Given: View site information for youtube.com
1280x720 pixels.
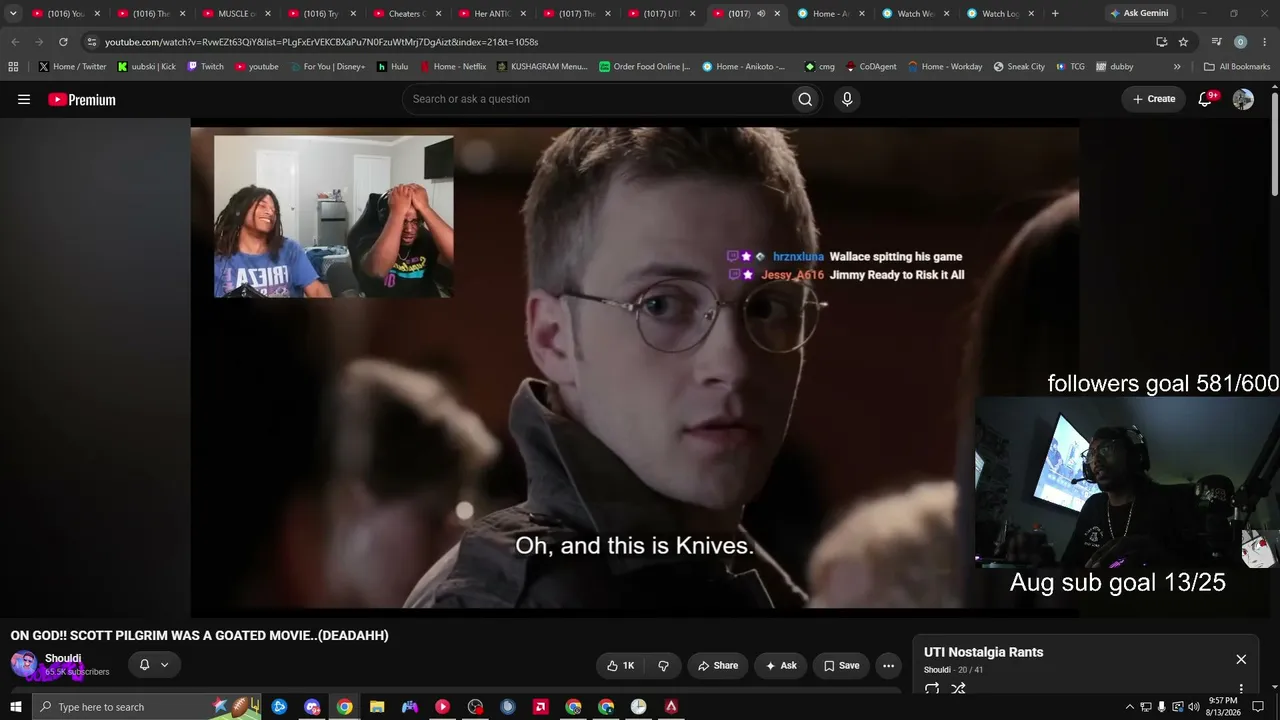Looking at the screenshot, I should (92, 42).
